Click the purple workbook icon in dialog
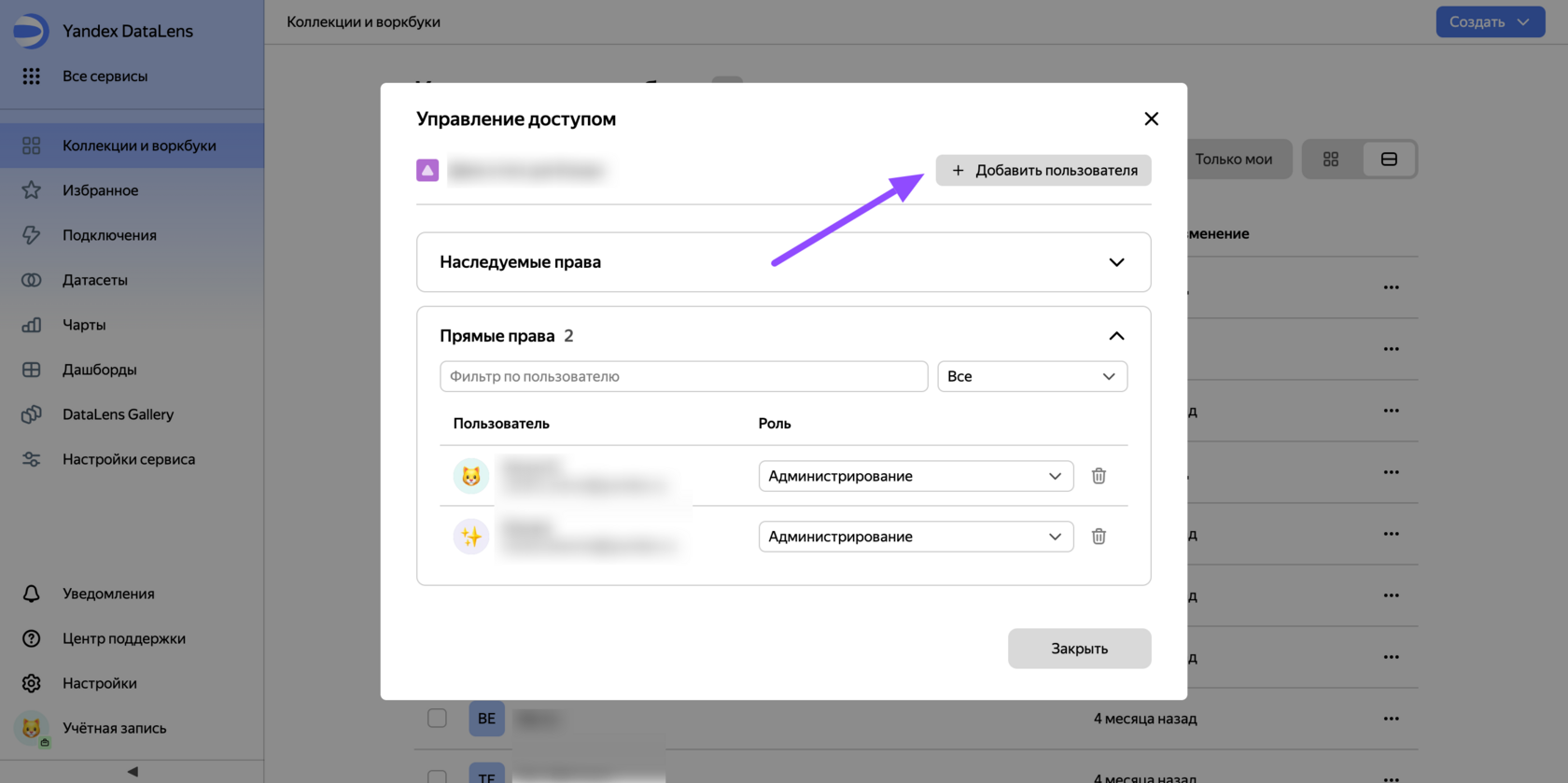The width and height of the screenshot is (1568, 783). tap(427, 171)
